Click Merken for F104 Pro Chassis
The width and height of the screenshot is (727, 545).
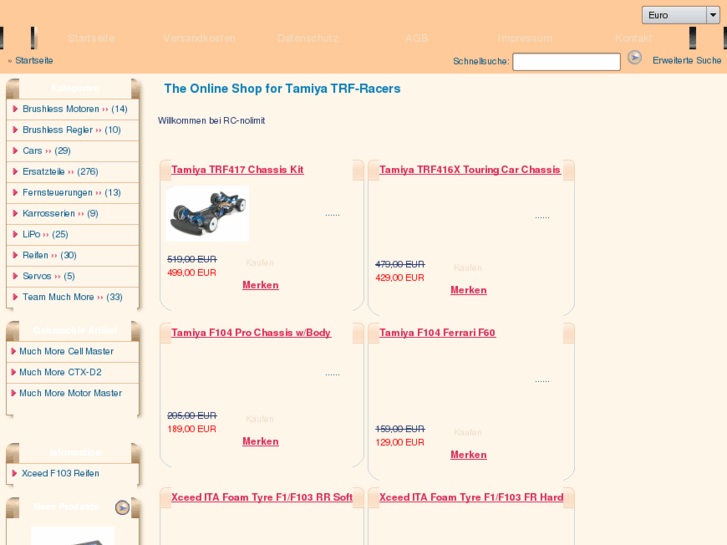[x=261, y=442]
